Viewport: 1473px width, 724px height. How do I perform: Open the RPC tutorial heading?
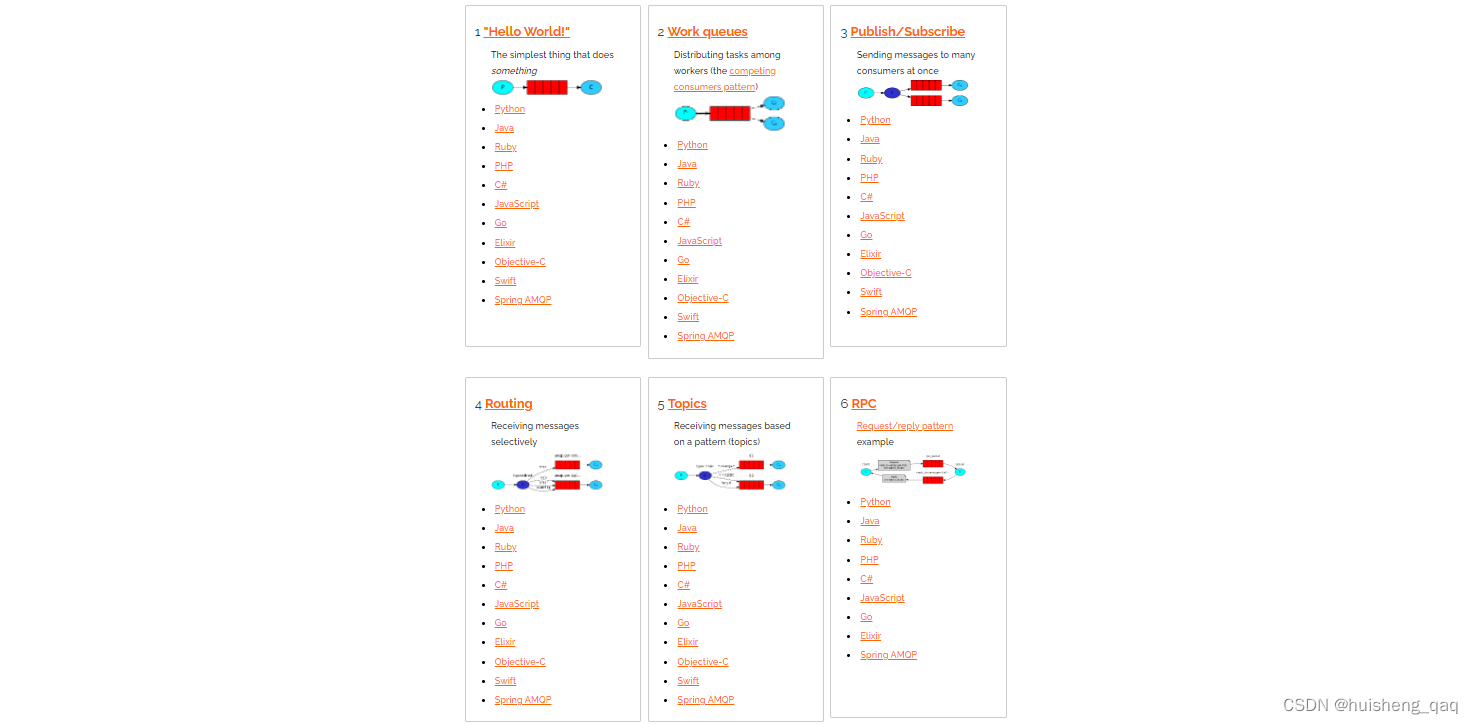click(x=864, y=404)
